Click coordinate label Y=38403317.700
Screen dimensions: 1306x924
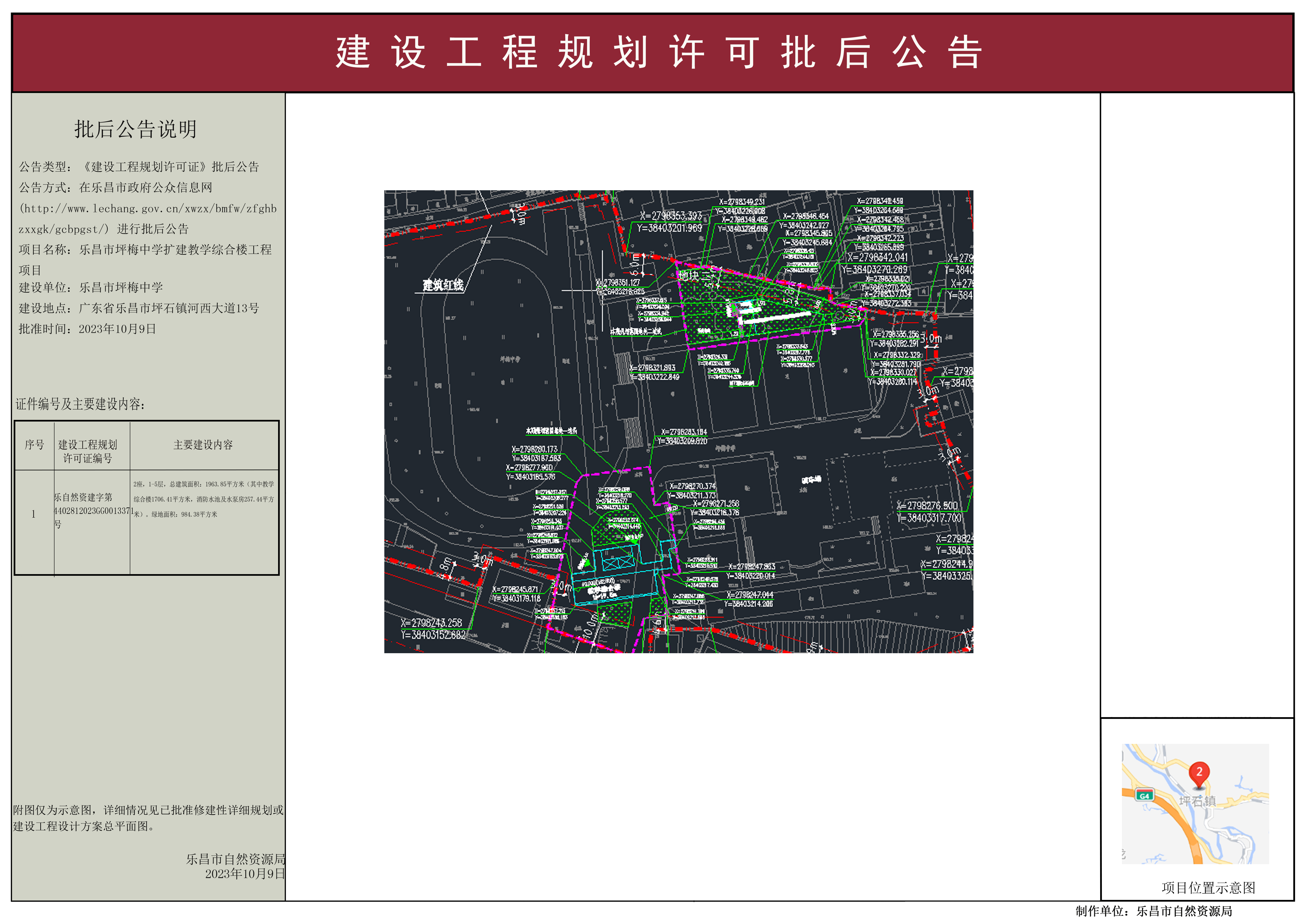(x=929, y=518)
